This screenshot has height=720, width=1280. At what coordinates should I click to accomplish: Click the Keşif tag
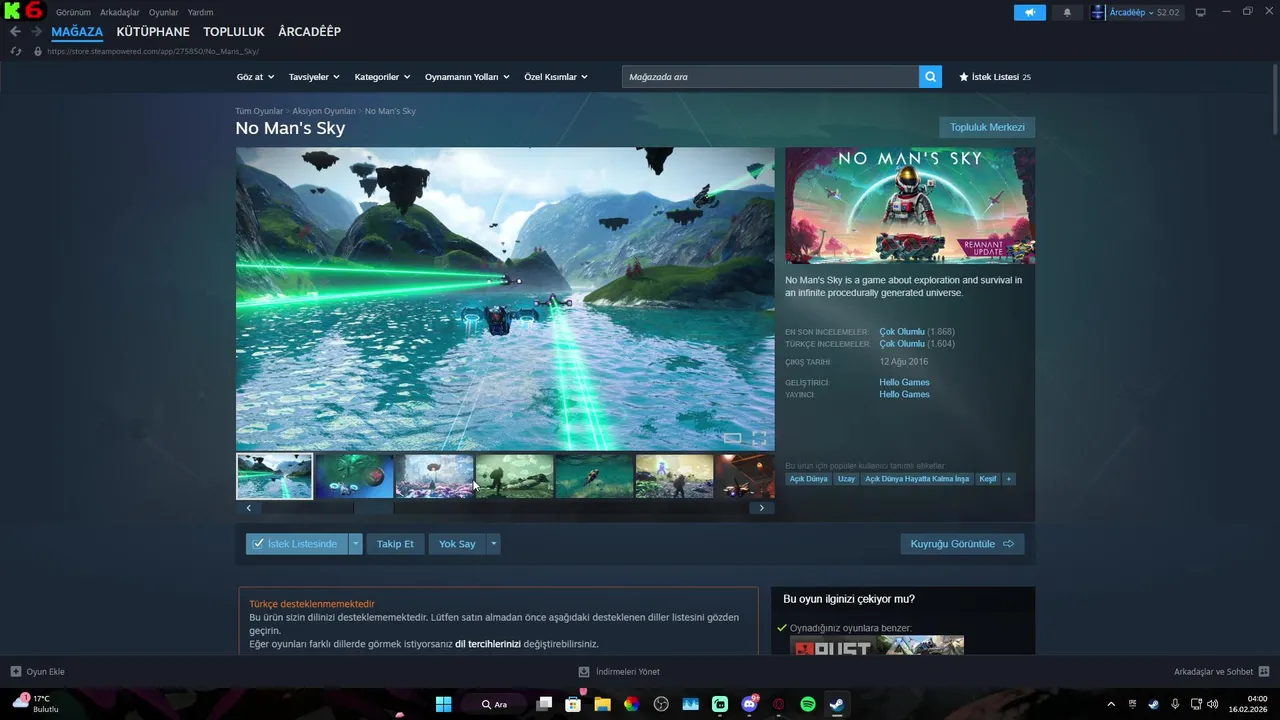click(x=988, y=479)
